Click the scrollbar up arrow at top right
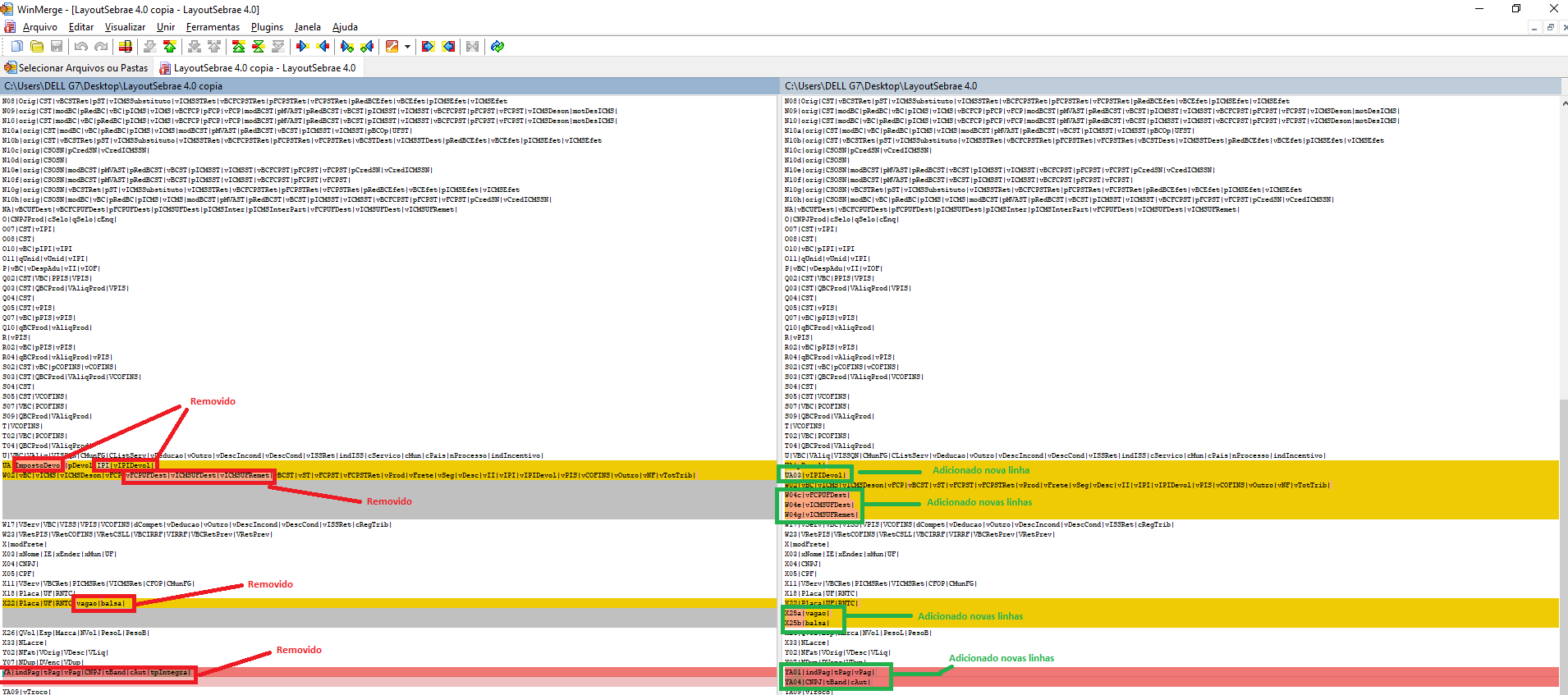 point(1564,102)
